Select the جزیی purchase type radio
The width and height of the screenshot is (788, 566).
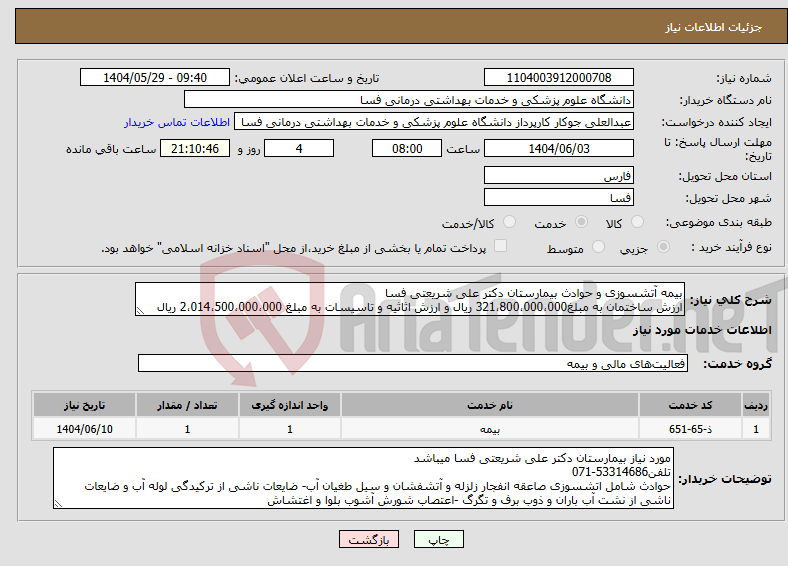[x=663, y=246]
